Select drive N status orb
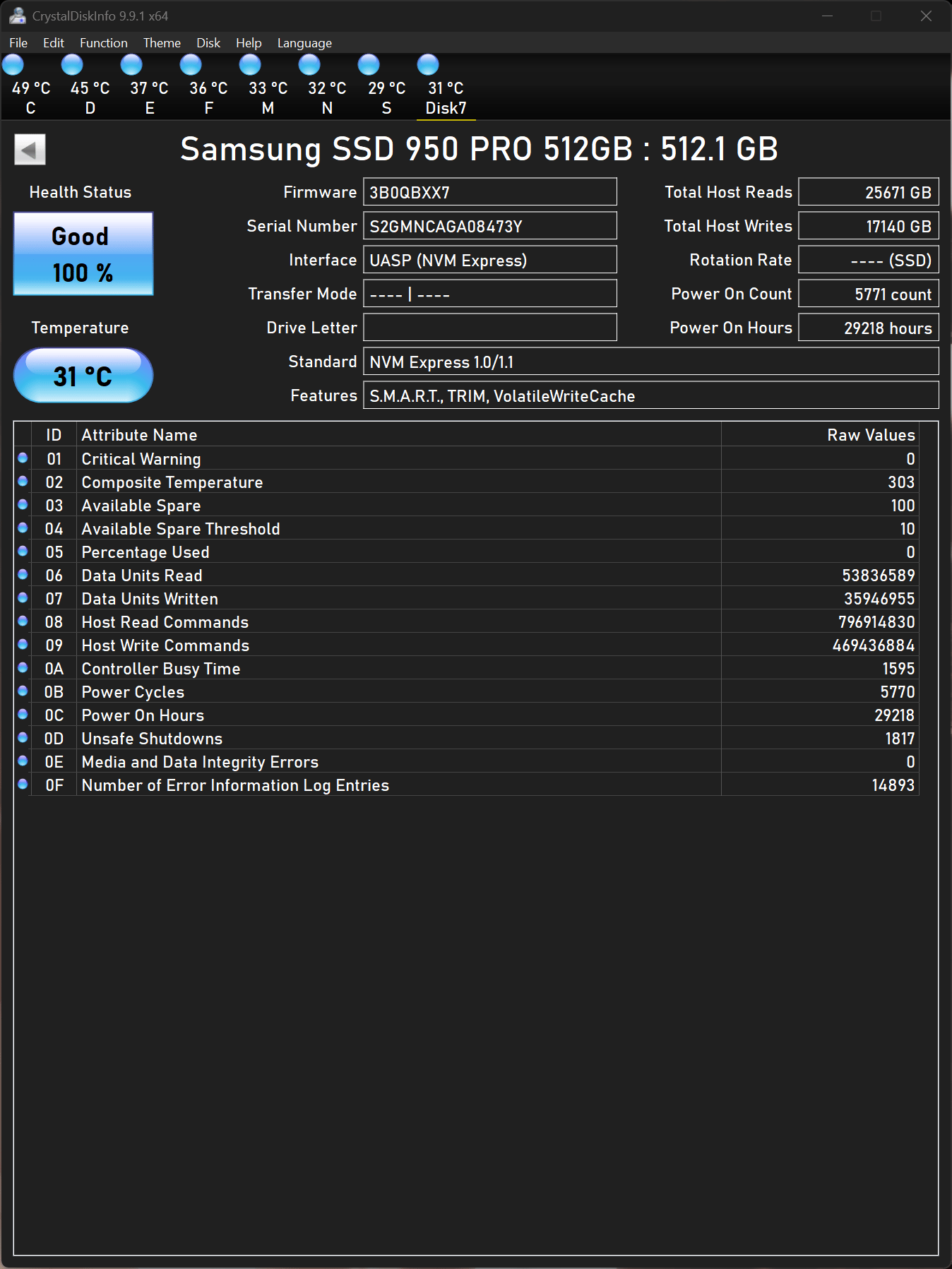The width and height of the screenshot is (952, 1269). pos(309,65)
